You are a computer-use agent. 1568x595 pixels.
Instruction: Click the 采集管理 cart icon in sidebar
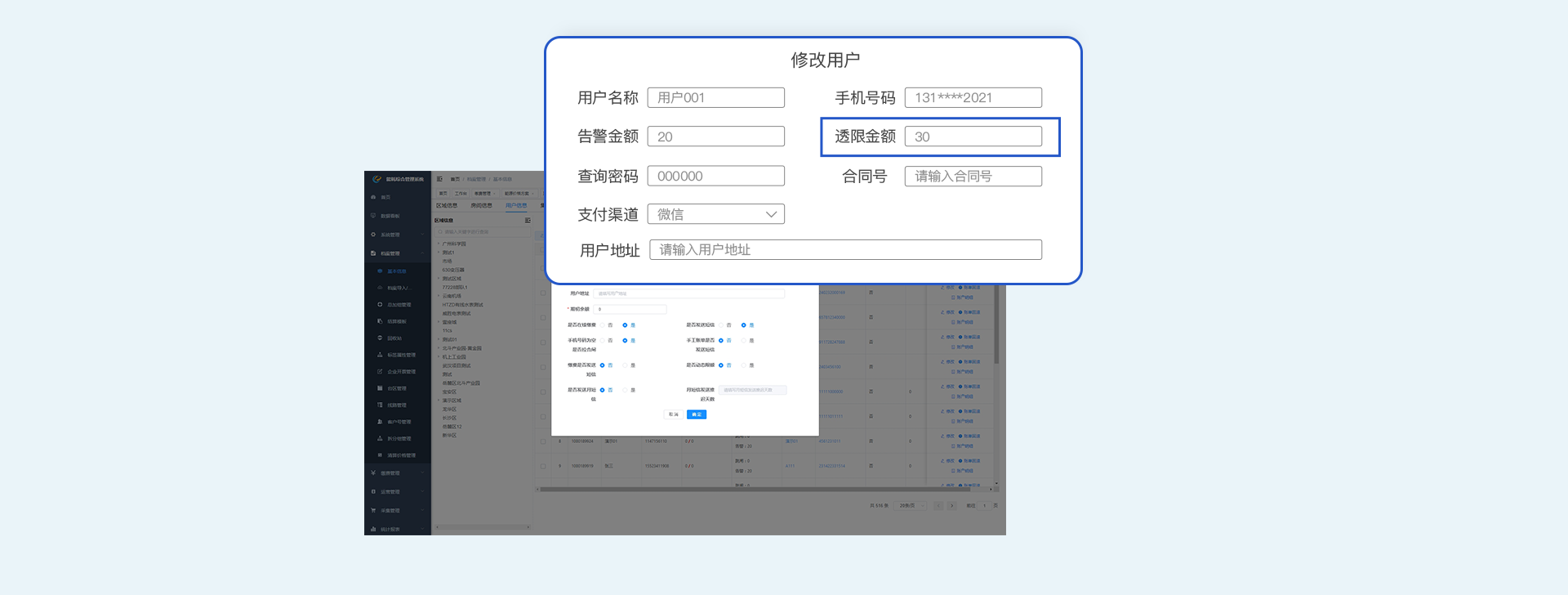[373, 510]
